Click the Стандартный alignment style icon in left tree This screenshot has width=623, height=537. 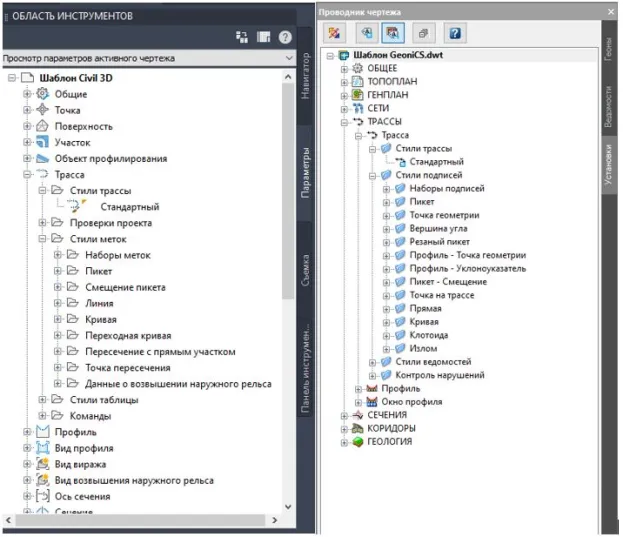(x=71, y=206)
